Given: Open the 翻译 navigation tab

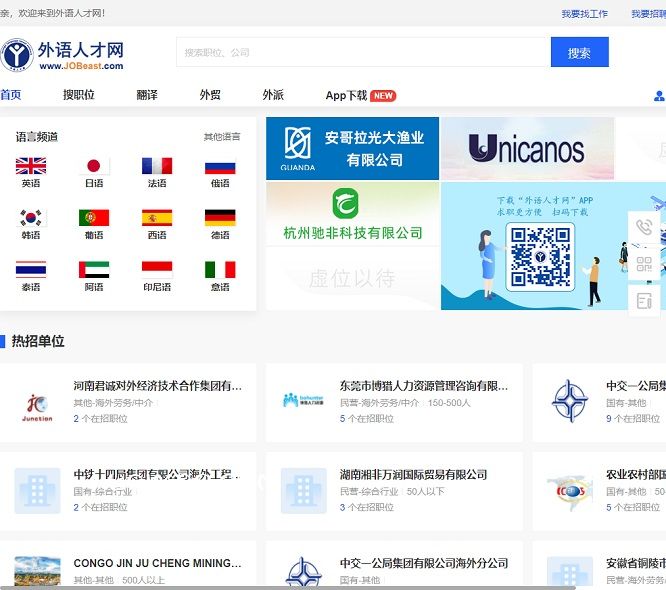Looking at the screenshot, I should [147, 95].
